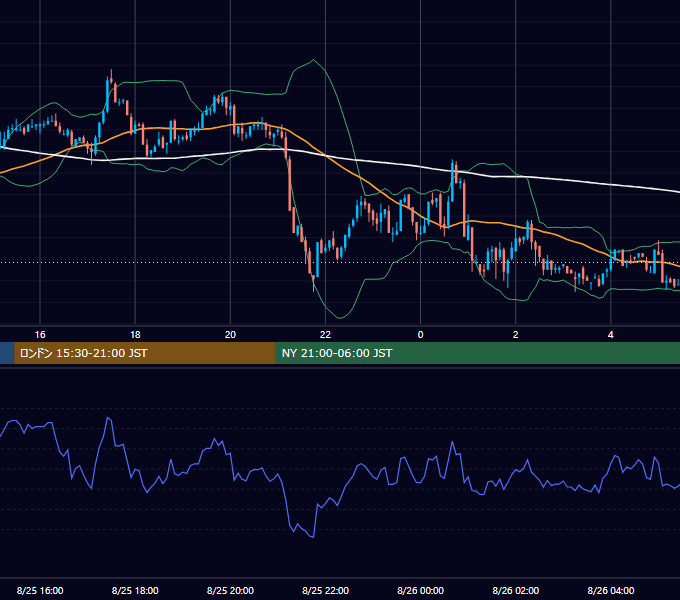Click the 8/25 16:00 date label

(40, 590)
